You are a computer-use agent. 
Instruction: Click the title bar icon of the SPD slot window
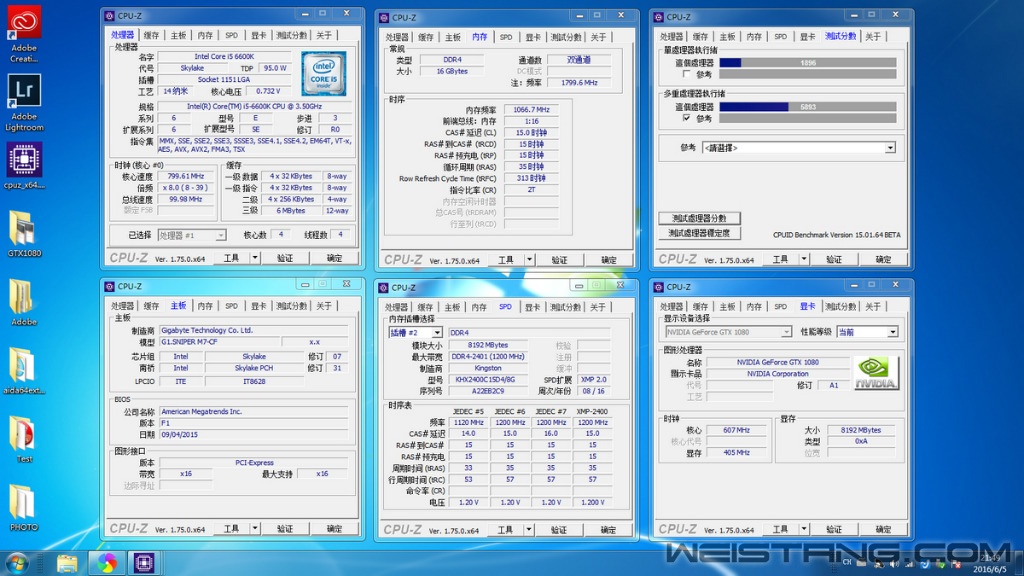point(383,287)
